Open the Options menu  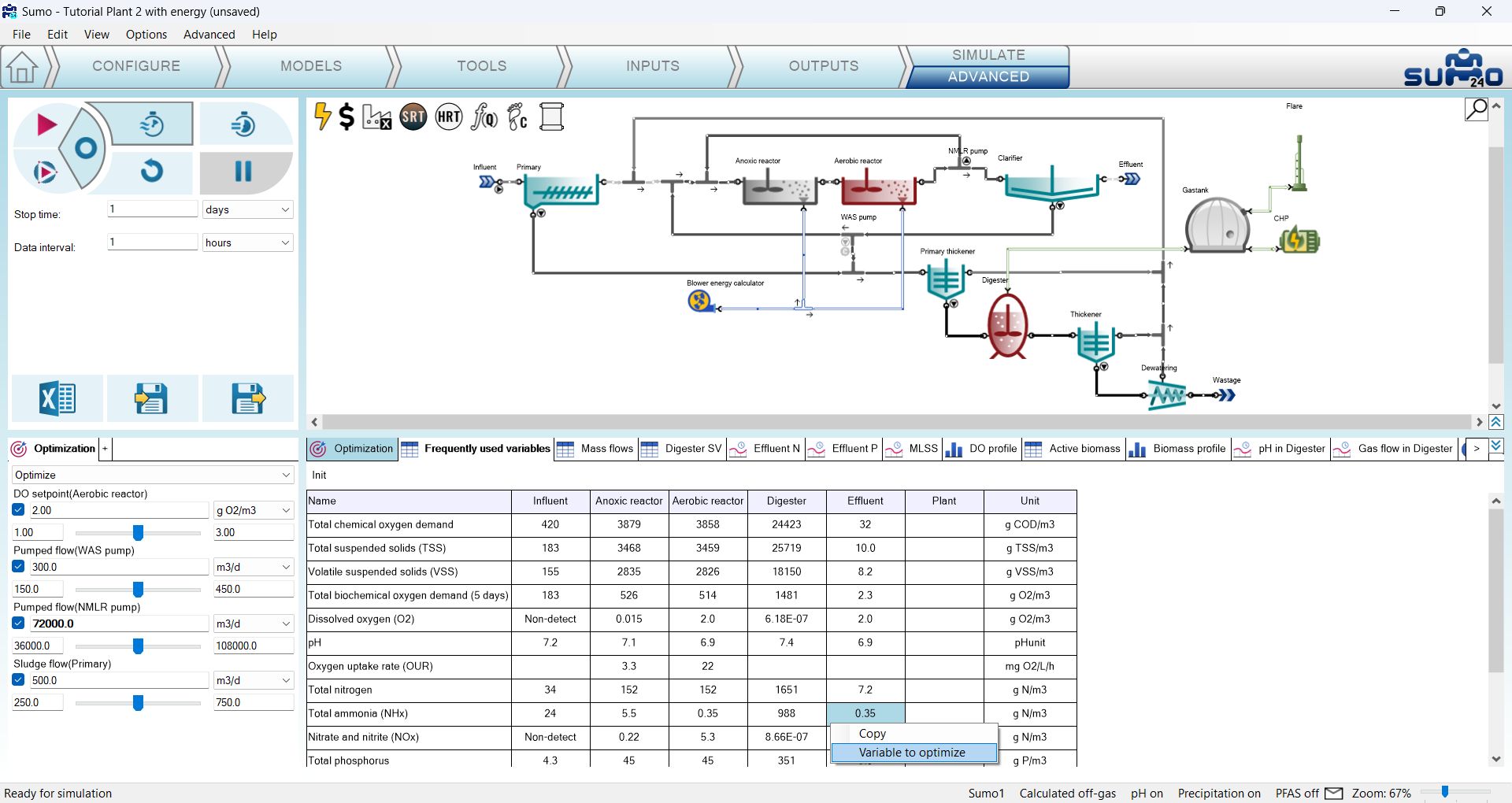tap(146, 35)
